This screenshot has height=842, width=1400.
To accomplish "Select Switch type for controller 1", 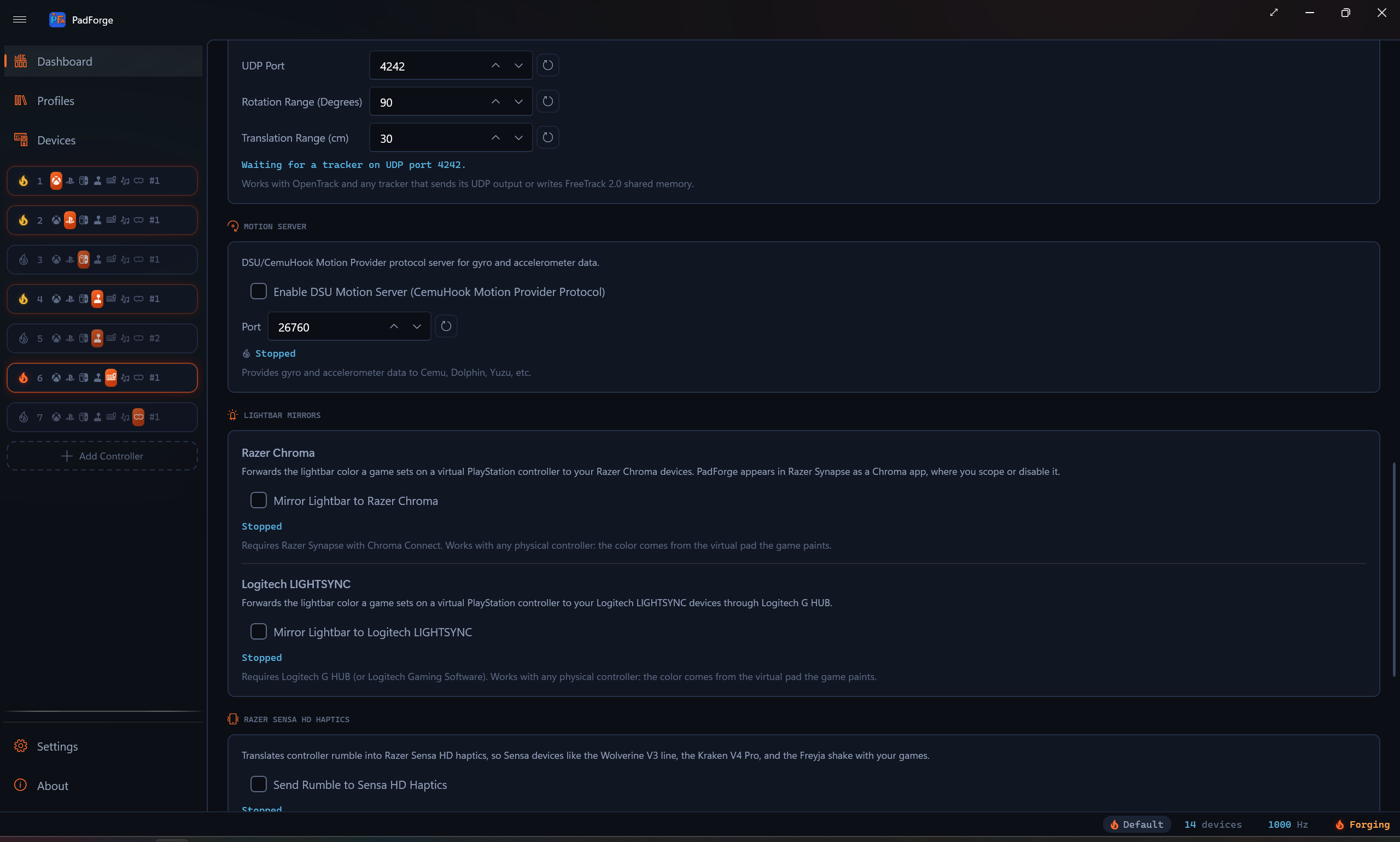I will point(83,181).
